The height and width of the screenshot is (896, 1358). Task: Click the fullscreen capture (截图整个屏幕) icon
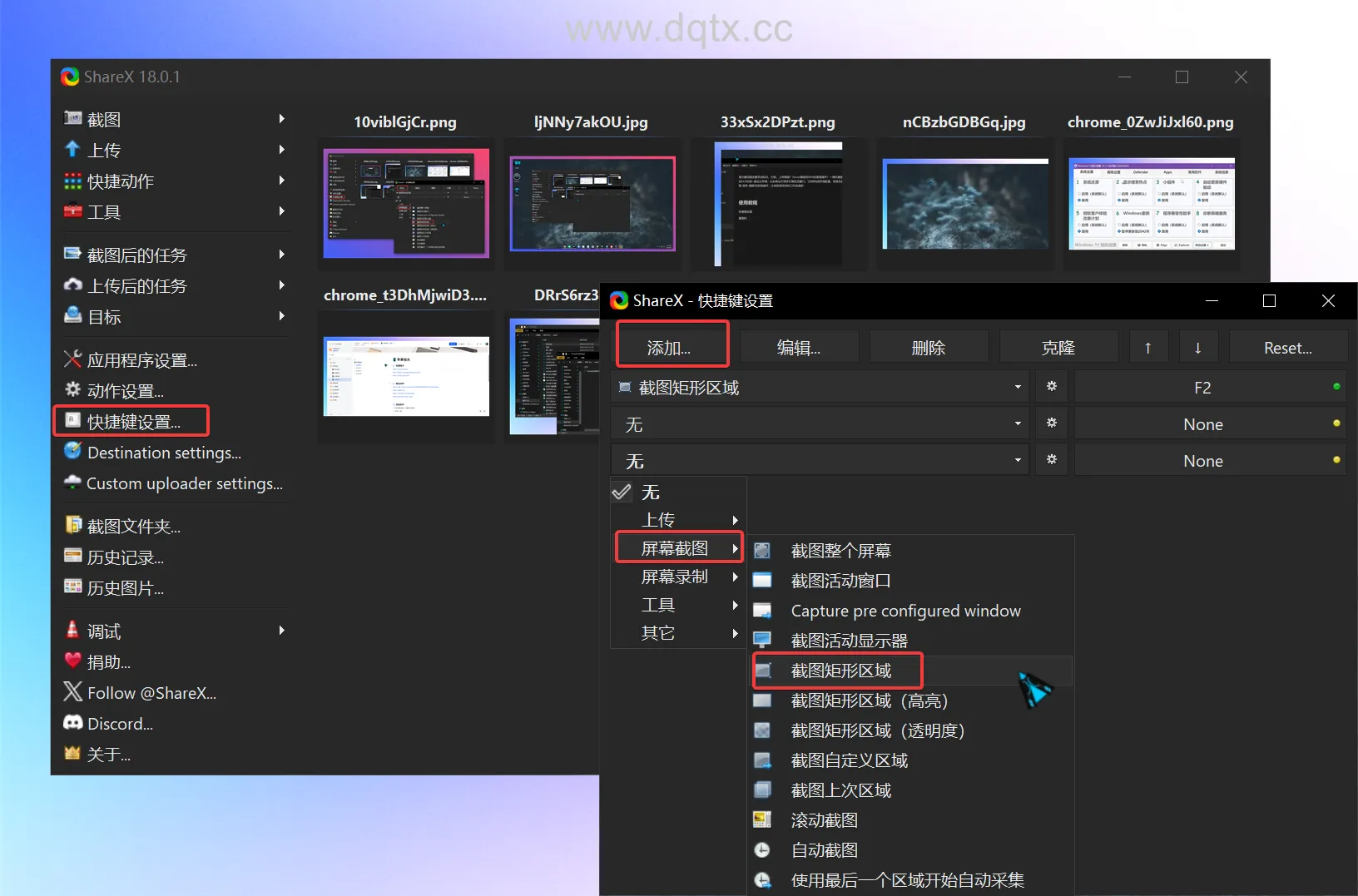click(x=761, y=551)
